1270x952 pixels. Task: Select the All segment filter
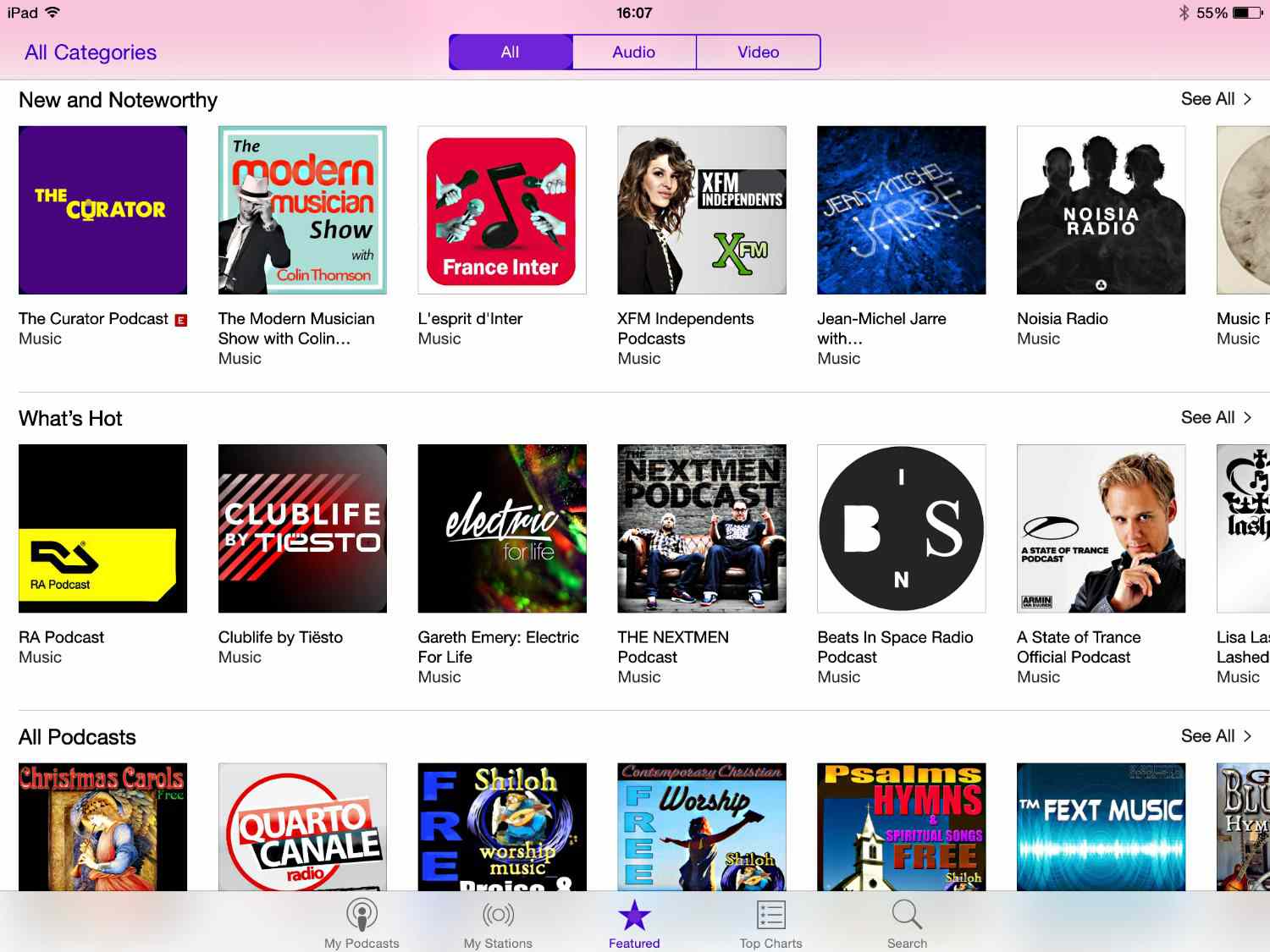tap(511, 52)
